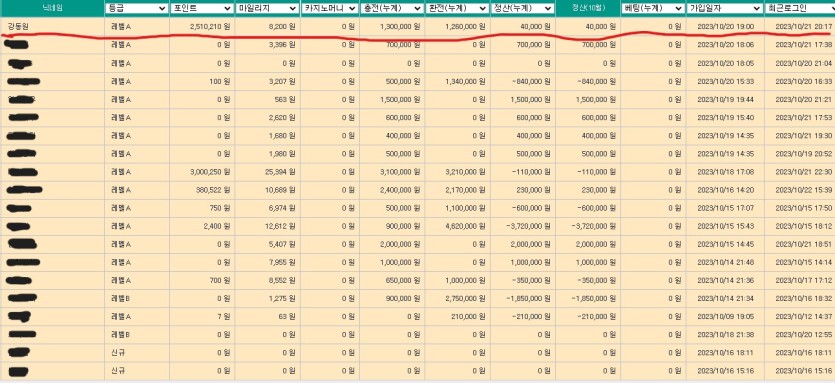Viewport: 835px width, 383px height.
Task: Open the 최근로그인 header dropdown
Action: pos(800,8)
